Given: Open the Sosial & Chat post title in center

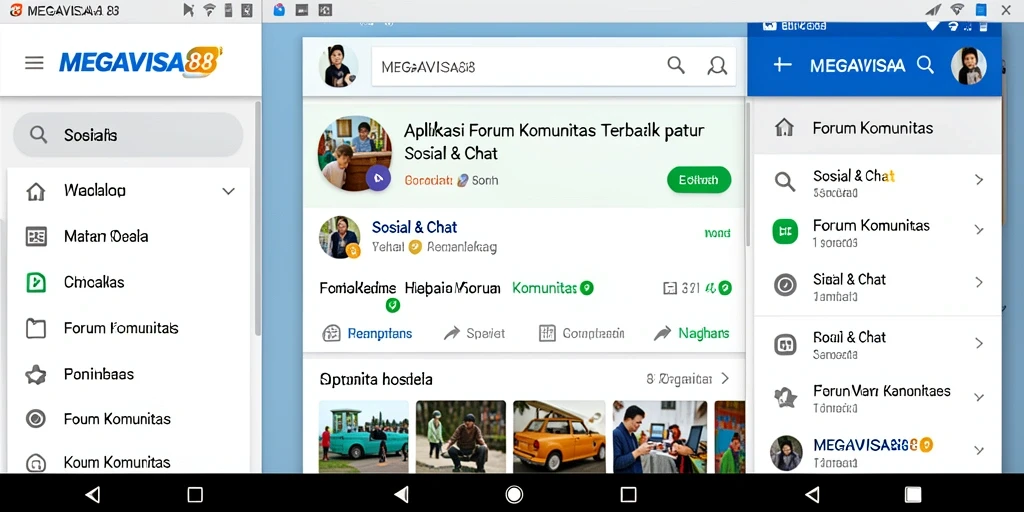Looking at the screenshot, I should point(414,227).
